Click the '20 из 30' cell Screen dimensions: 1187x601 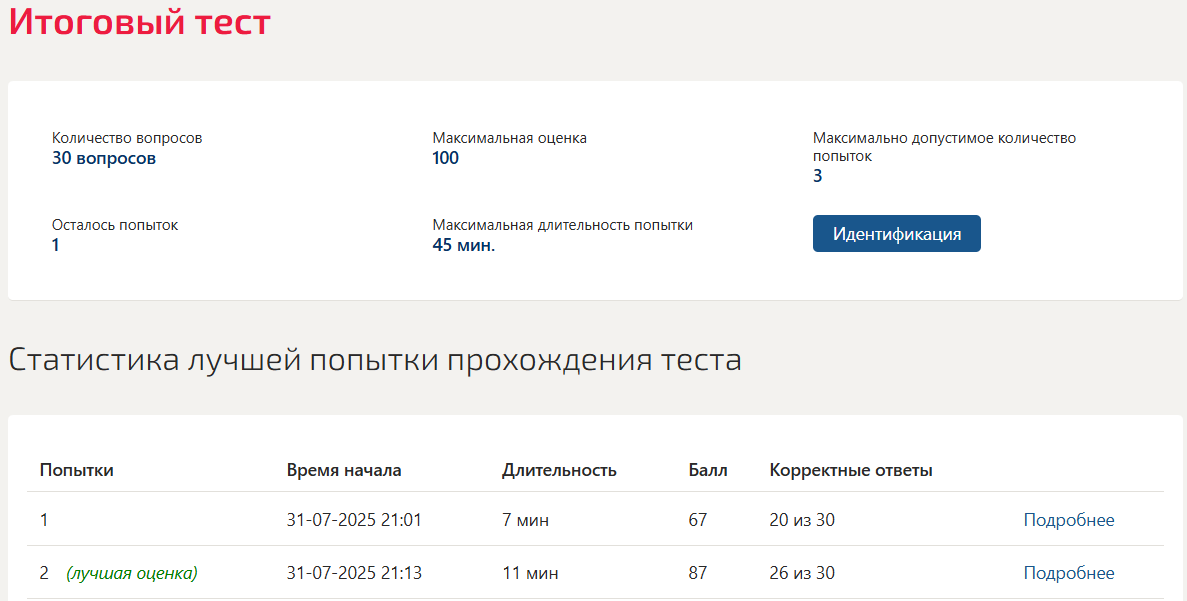tap(802, 520)
